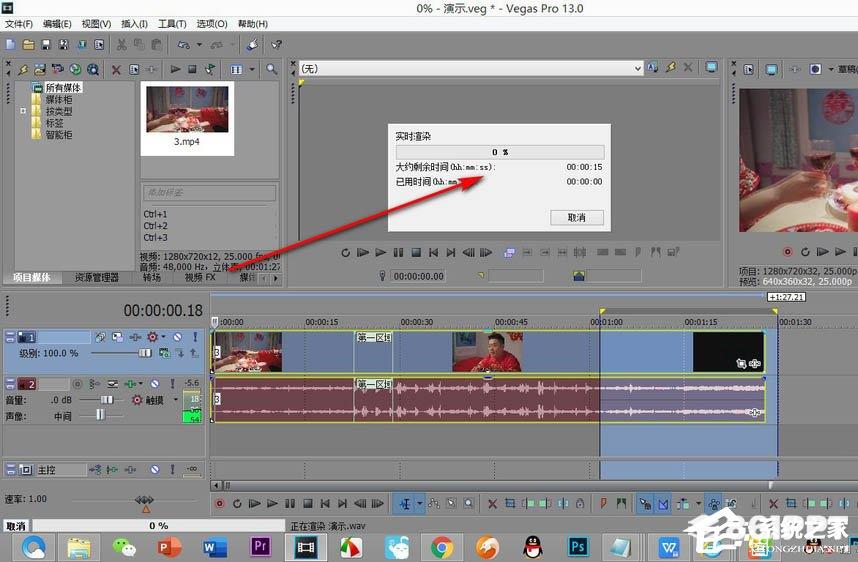This screenshot has height=562, width=858.
Task: Click the interactive tutorials hand icon
Action: tap(252, 44)
